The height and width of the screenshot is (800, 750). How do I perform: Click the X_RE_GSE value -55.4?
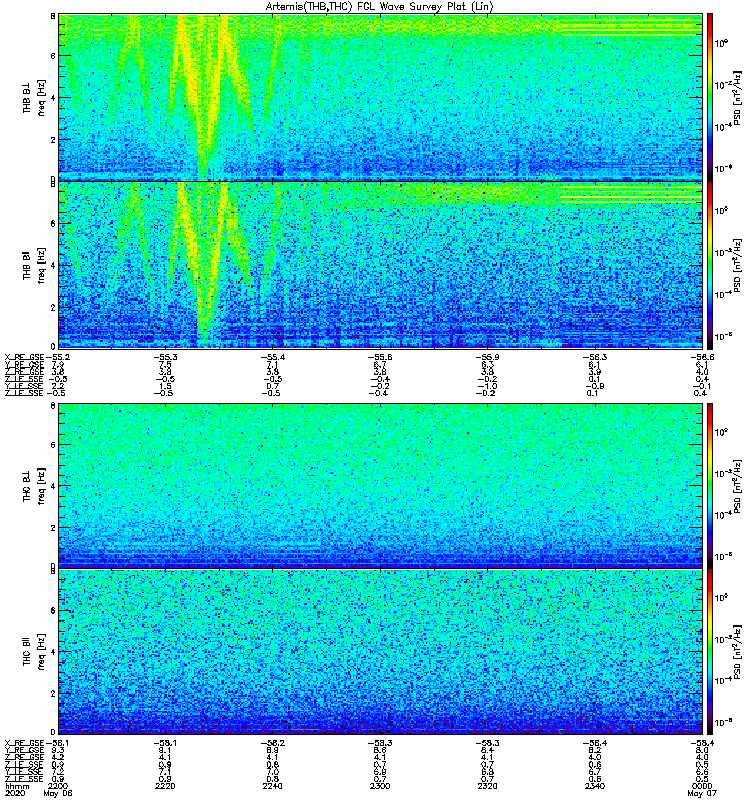tap(272, 357)
